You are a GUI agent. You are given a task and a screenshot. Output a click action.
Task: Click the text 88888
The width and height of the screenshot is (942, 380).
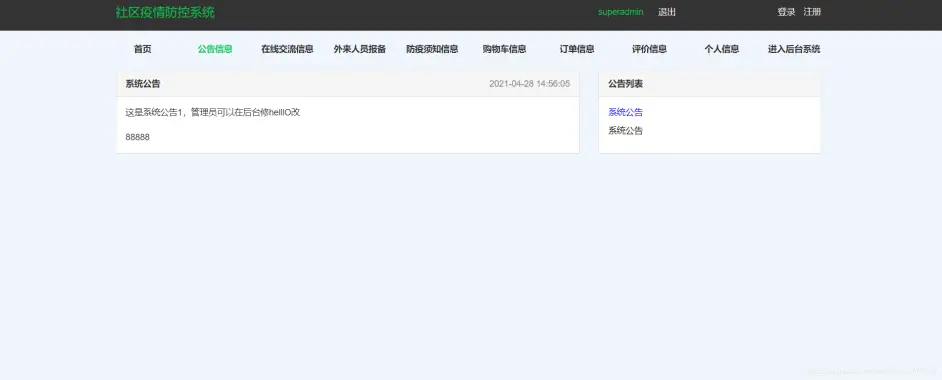pos(138,137)
